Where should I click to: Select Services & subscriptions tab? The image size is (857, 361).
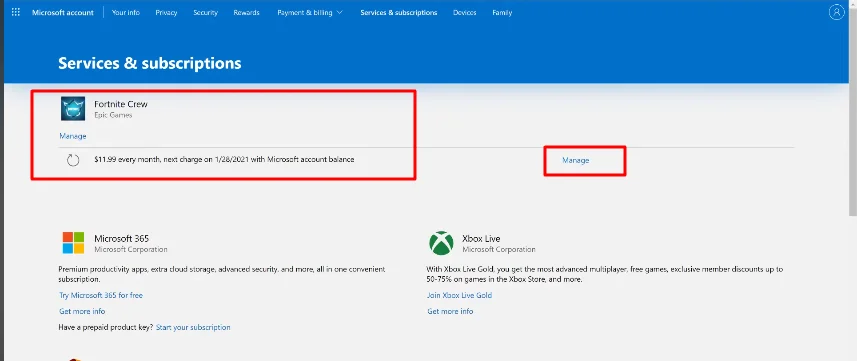coord(399,13)
